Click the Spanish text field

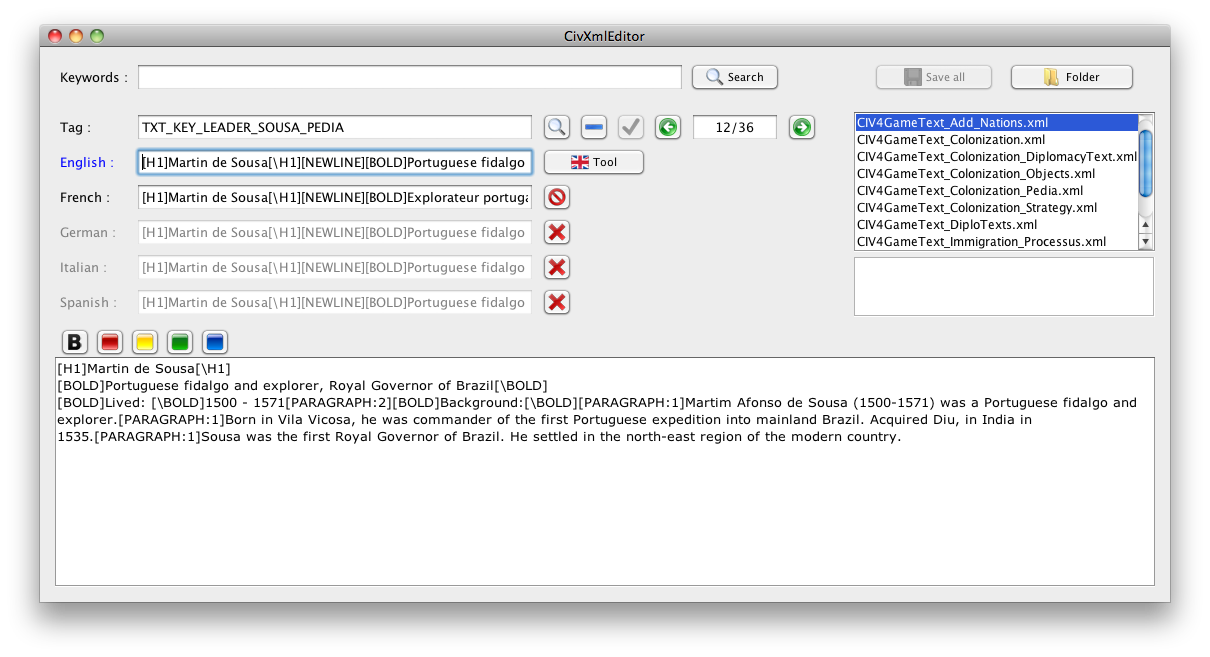coord(335,302)
